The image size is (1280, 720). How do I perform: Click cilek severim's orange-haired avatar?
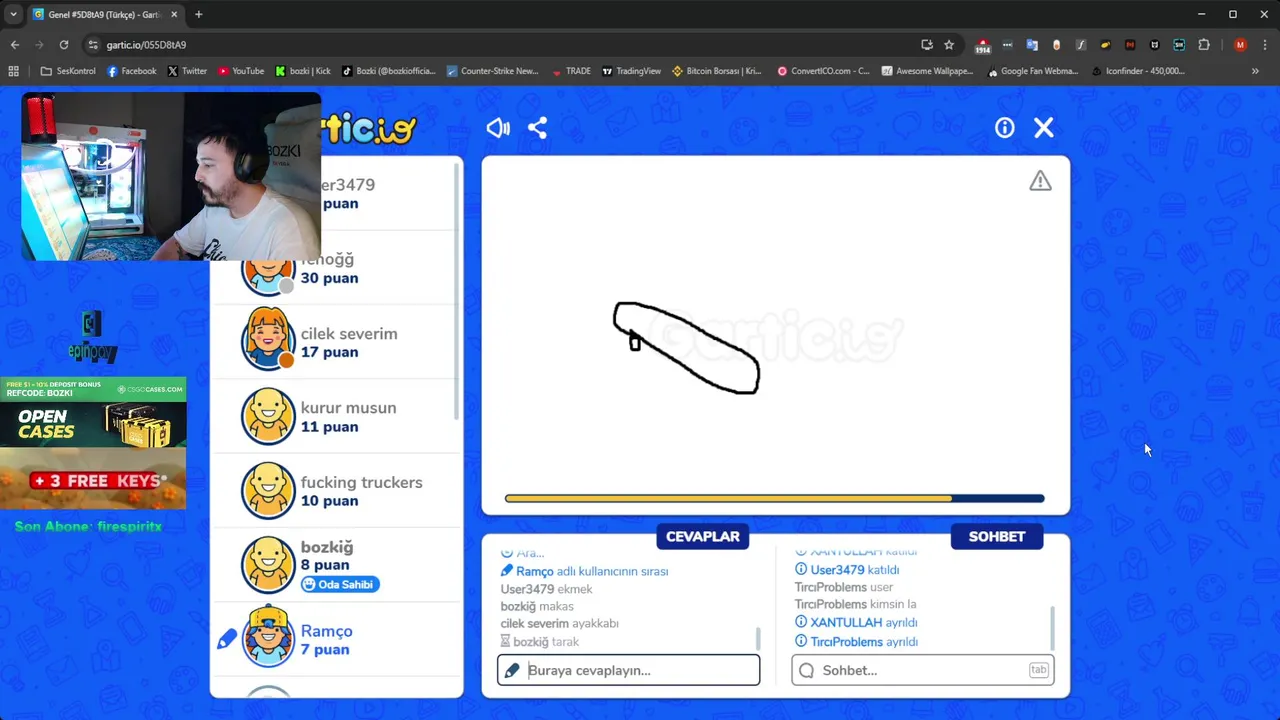tap(268, 340)
